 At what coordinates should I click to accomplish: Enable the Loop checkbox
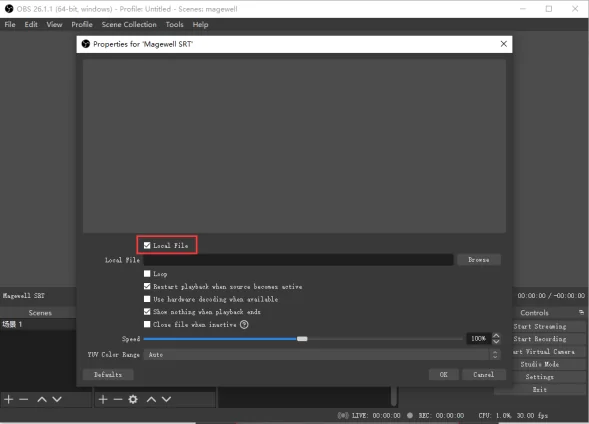(147, 274)
